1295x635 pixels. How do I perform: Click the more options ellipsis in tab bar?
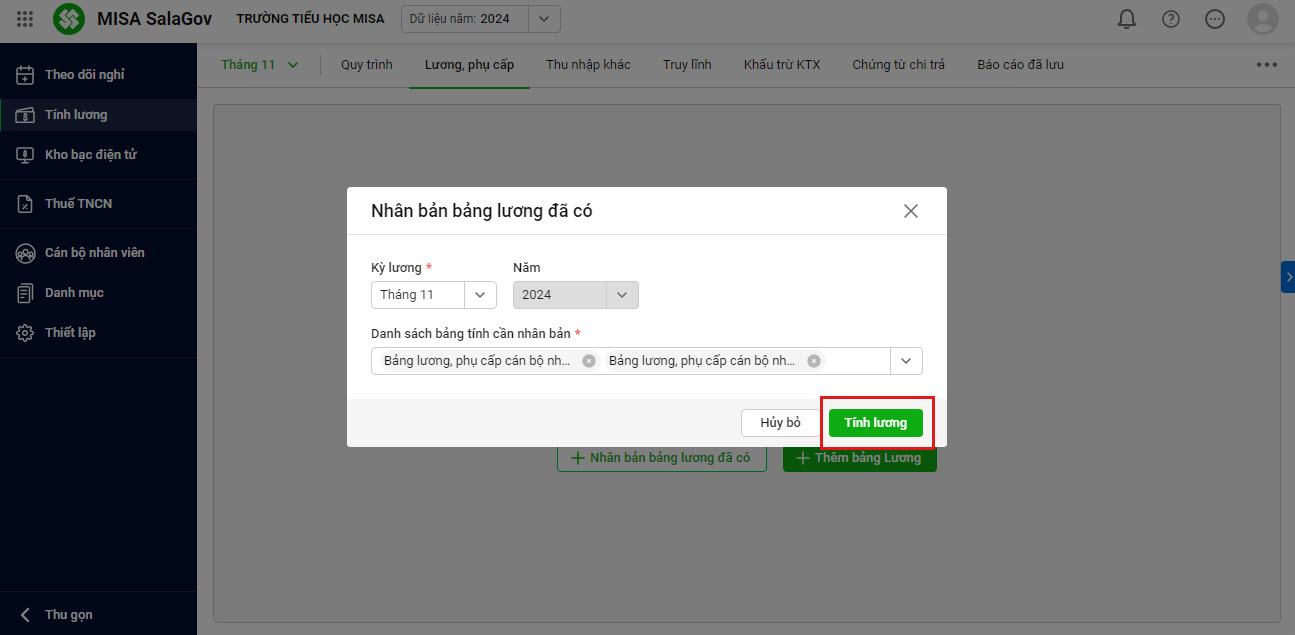pos(1266,65)
